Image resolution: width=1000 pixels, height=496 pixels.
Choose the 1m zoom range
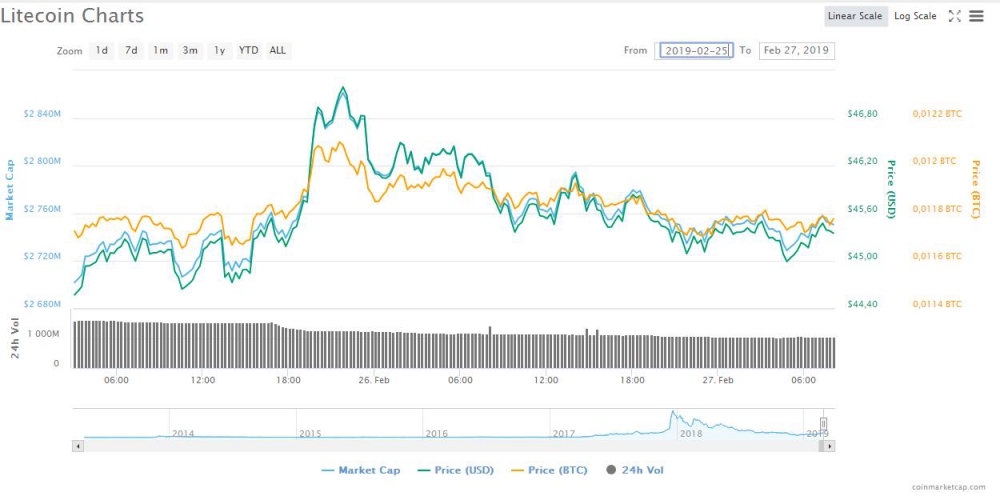click(x=160, y=50)
